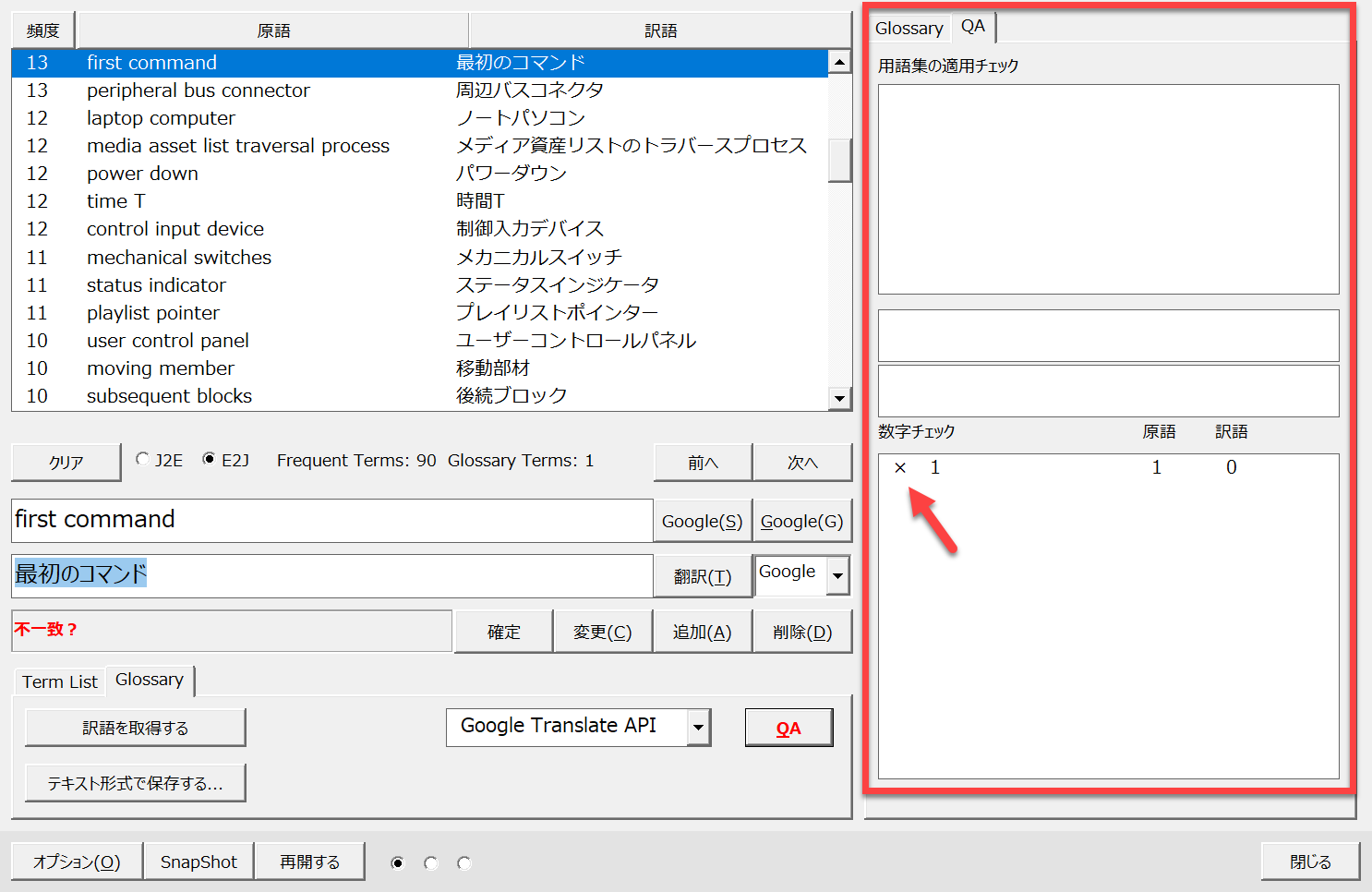1372x892 pixels.
Task: Select the first radio button beside 再開する
Action: click(x=398, y=862)
